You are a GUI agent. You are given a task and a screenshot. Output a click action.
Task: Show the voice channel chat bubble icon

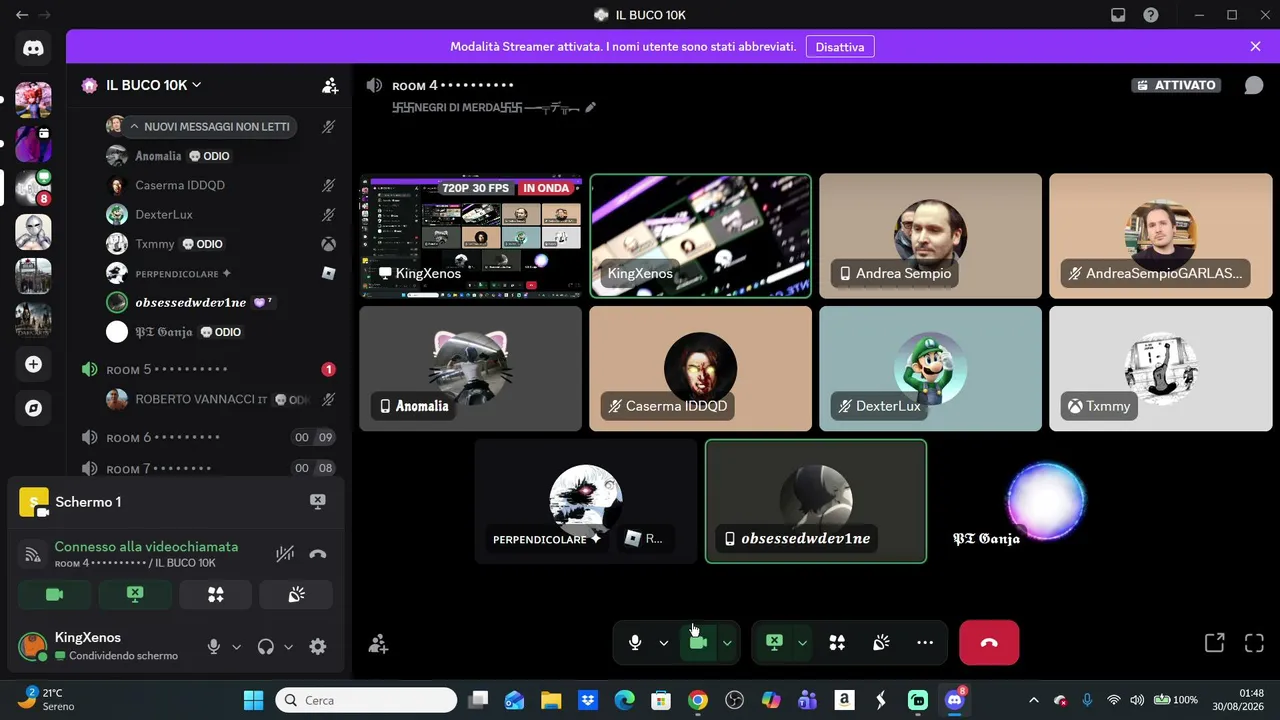click(x=1253, y=85)
